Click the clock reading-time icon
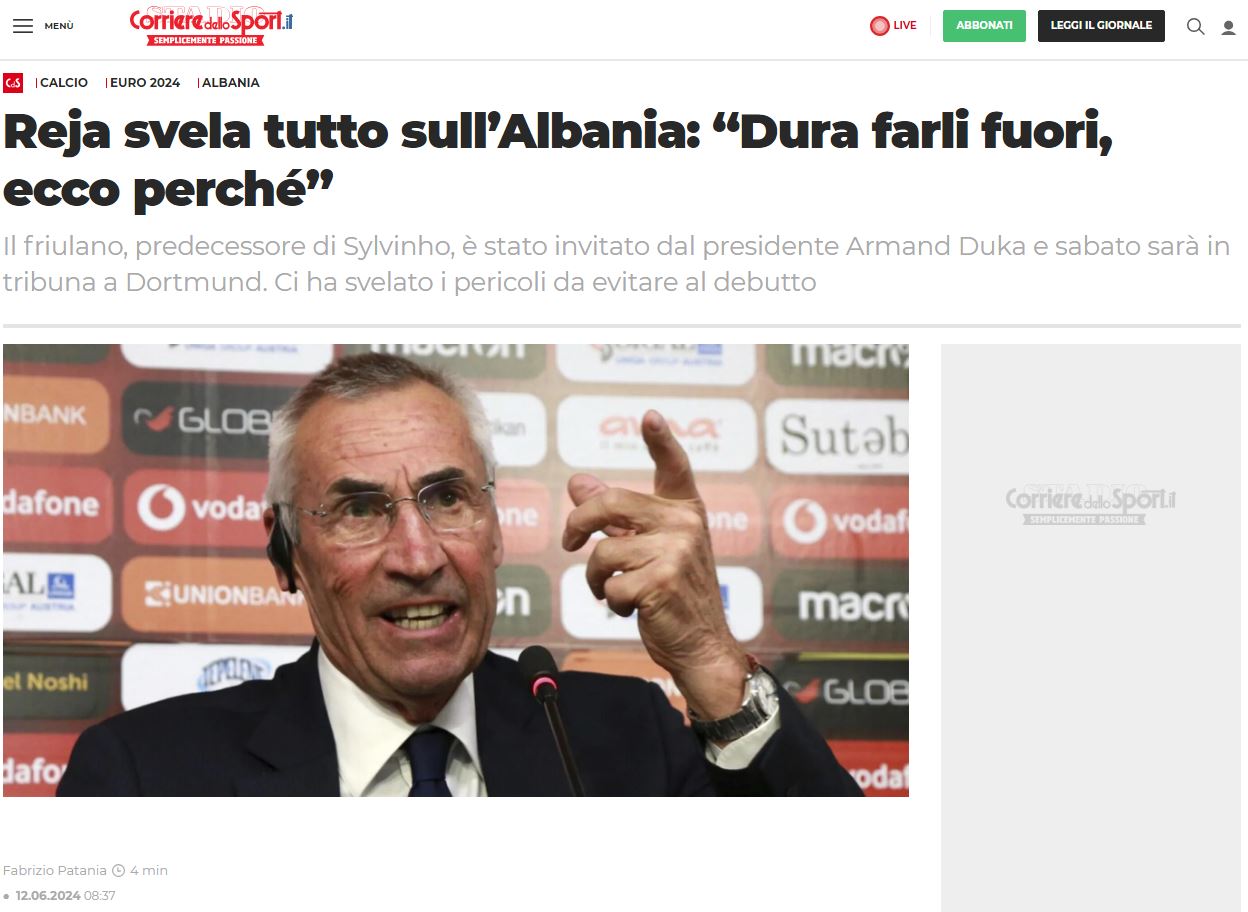 119,871
